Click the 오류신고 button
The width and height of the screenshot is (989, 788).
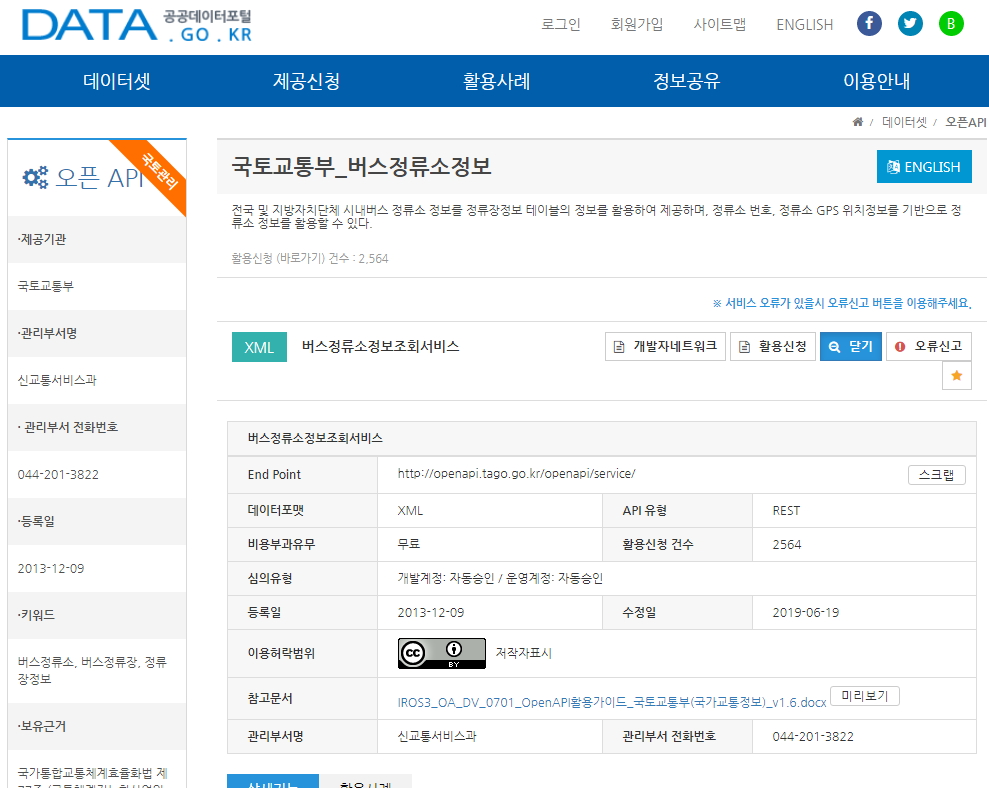pos(928,346)
